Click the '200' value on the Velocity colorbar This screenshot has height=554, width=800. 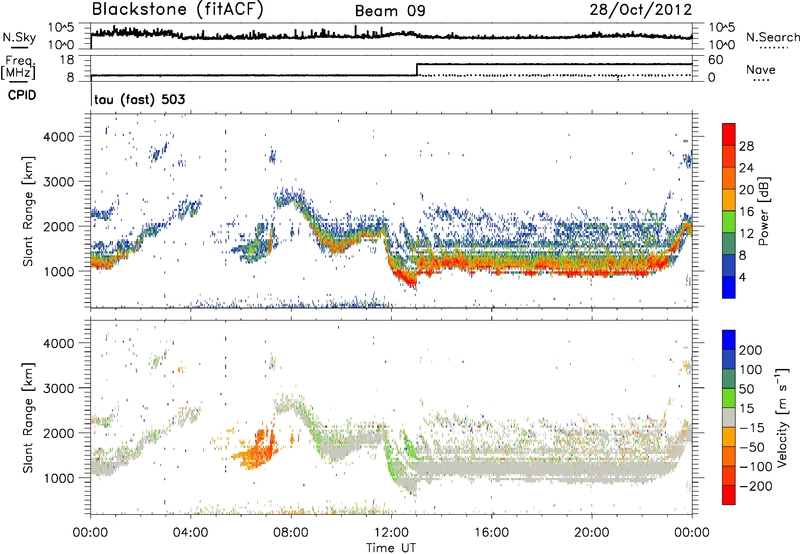click(x=751, y=350)
